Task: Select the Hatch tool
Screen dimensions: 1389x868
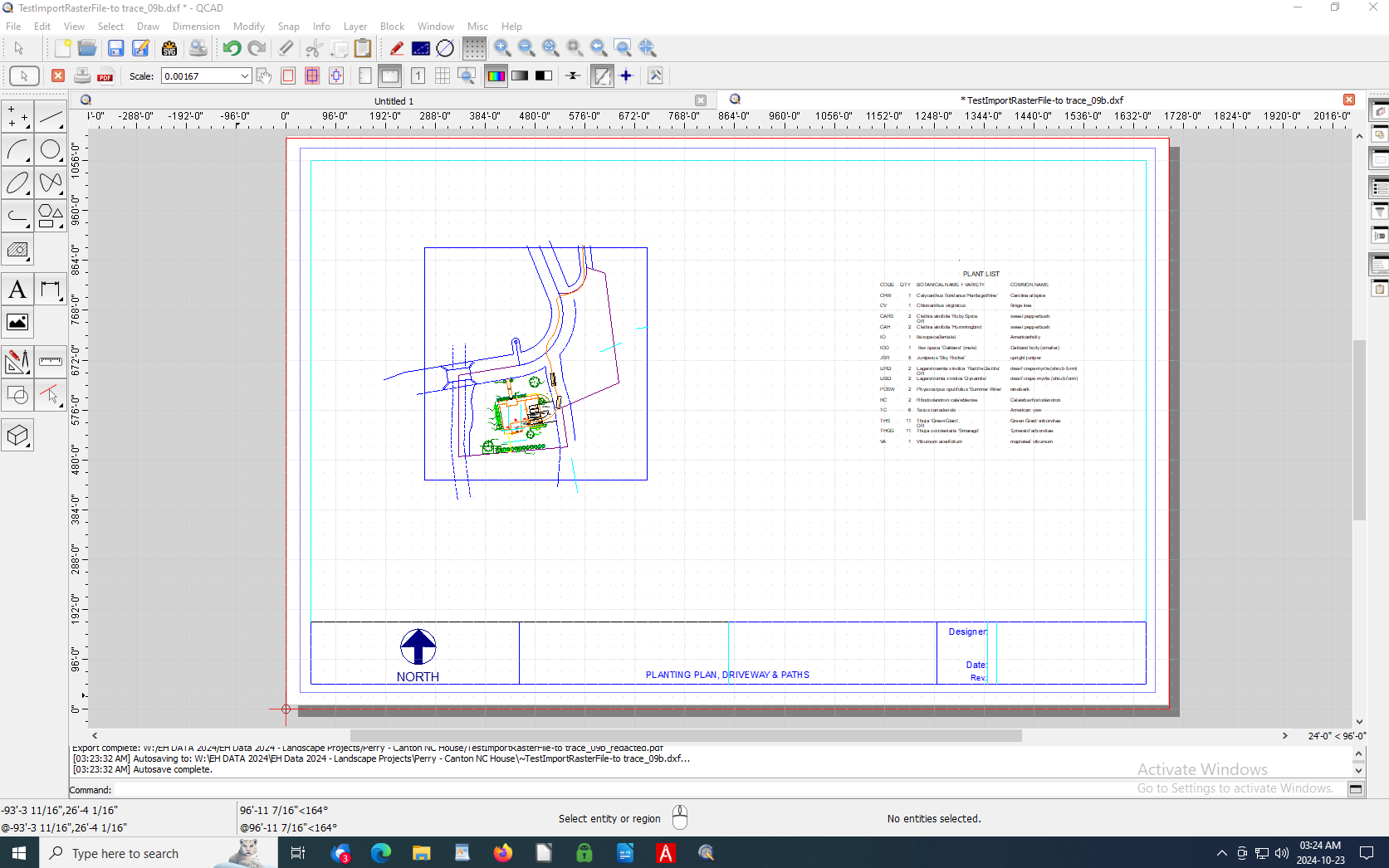Action: coord(17,250)
